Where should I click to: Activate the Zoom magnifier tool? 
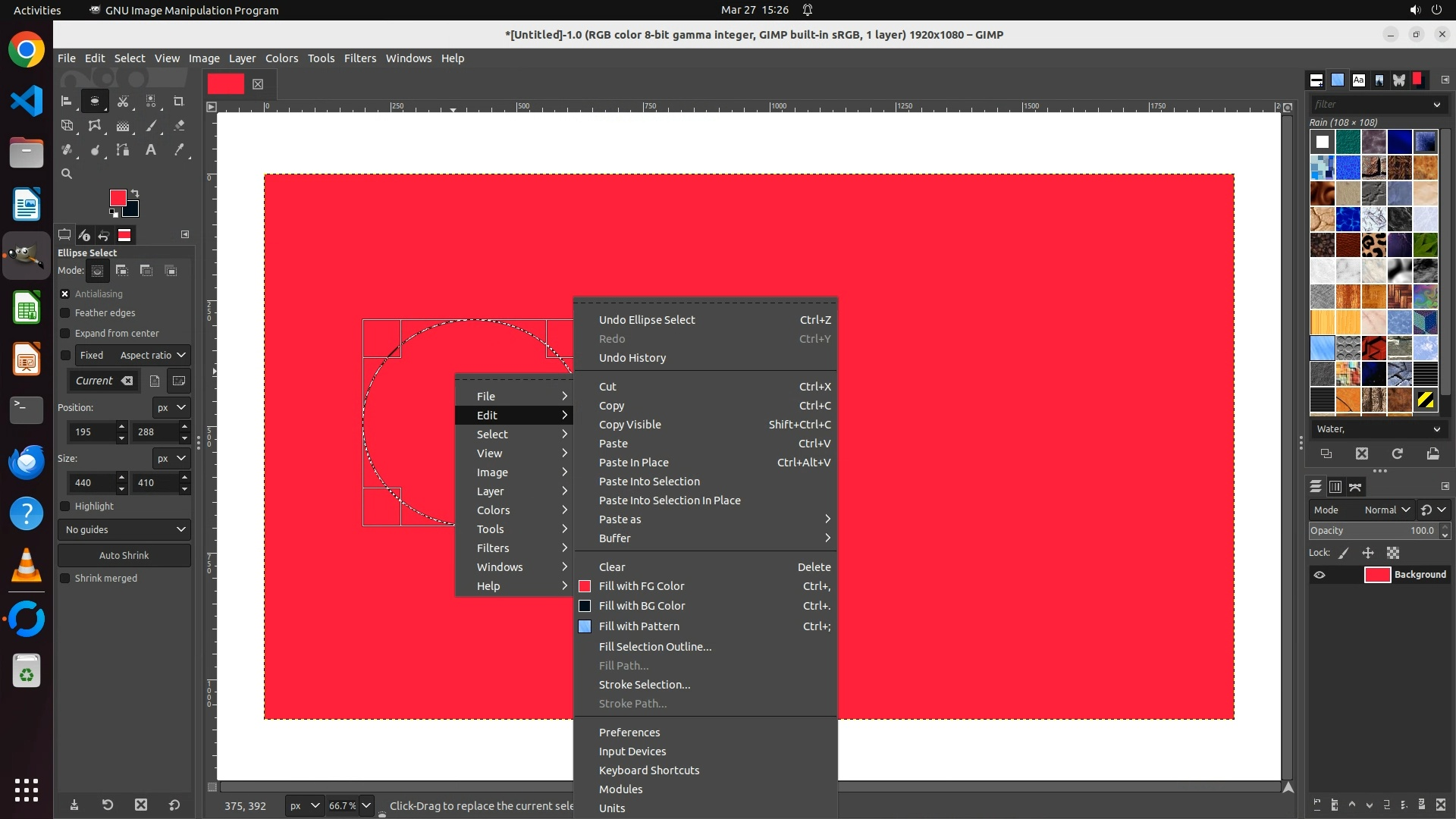click(67, 174)
